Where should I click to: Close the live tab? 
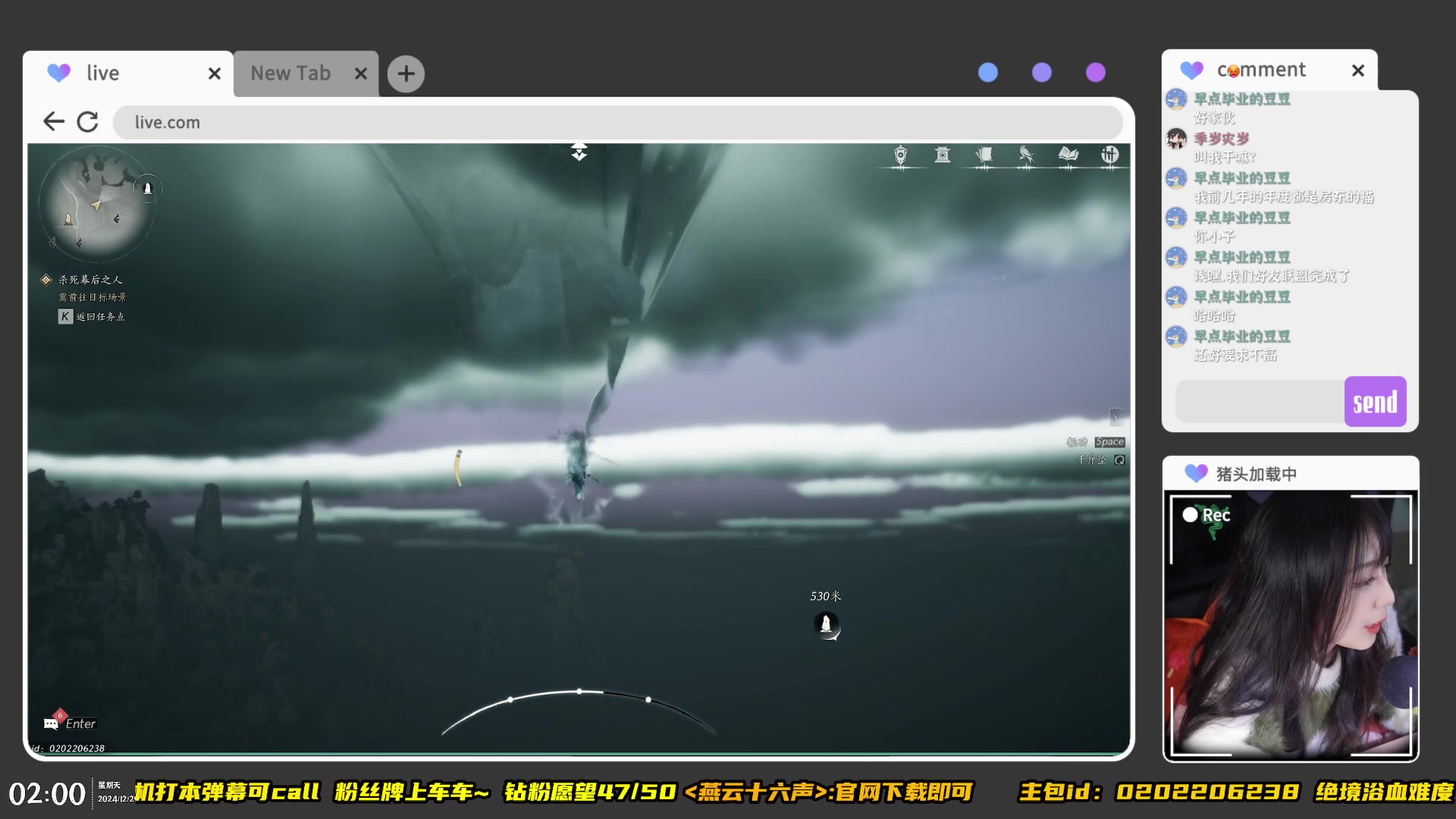(x=215, y=74)
